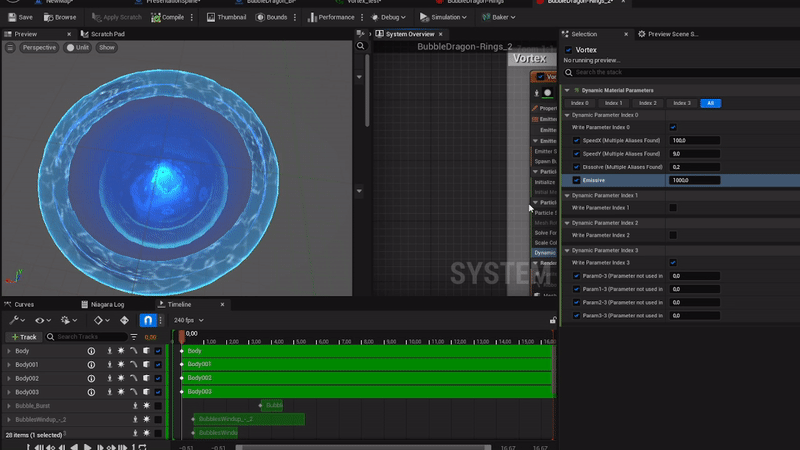Open the Baker dropdown menu
The height and width of the screenshot is (450, 800).
(x=498, y=17)
